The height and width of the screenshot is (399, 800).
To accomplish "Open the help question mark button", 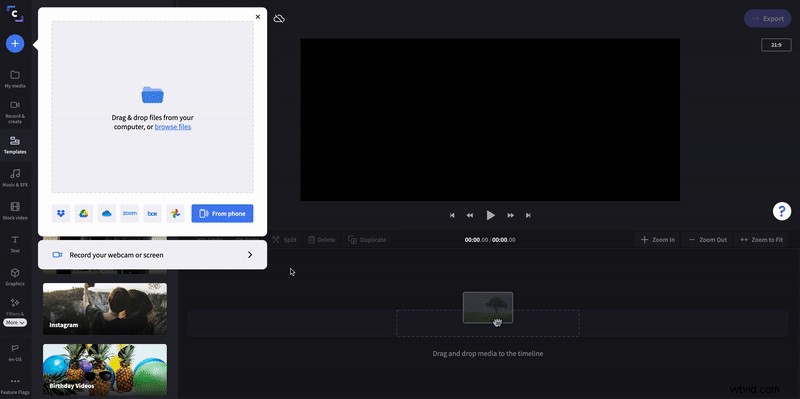I will tap(782, 211).
